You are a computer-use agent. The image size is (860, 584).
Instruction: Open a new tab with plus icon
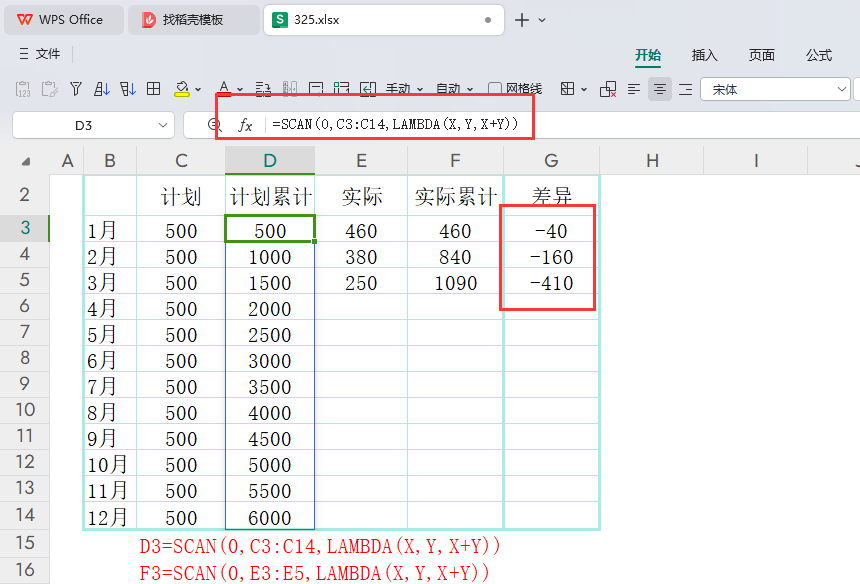click(522, 20)
